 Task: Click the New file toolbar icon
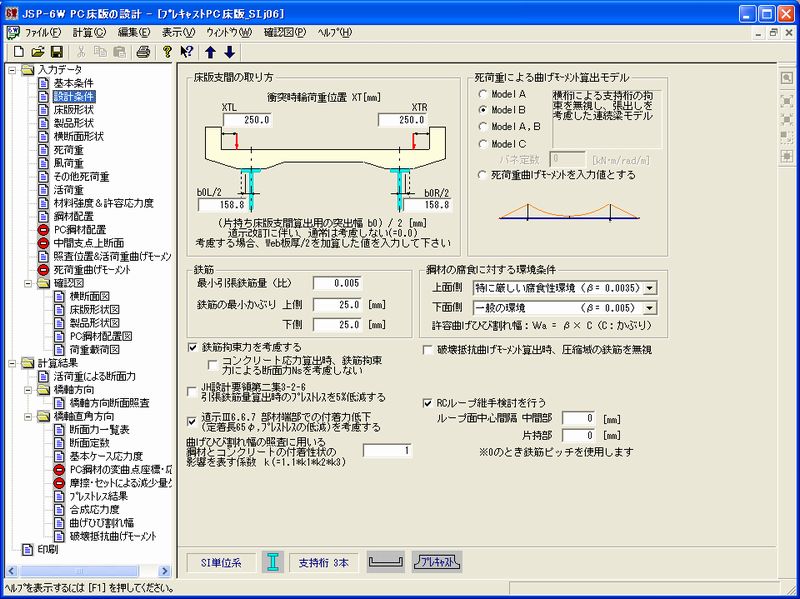pyautogui.click(x=19, y=52)
